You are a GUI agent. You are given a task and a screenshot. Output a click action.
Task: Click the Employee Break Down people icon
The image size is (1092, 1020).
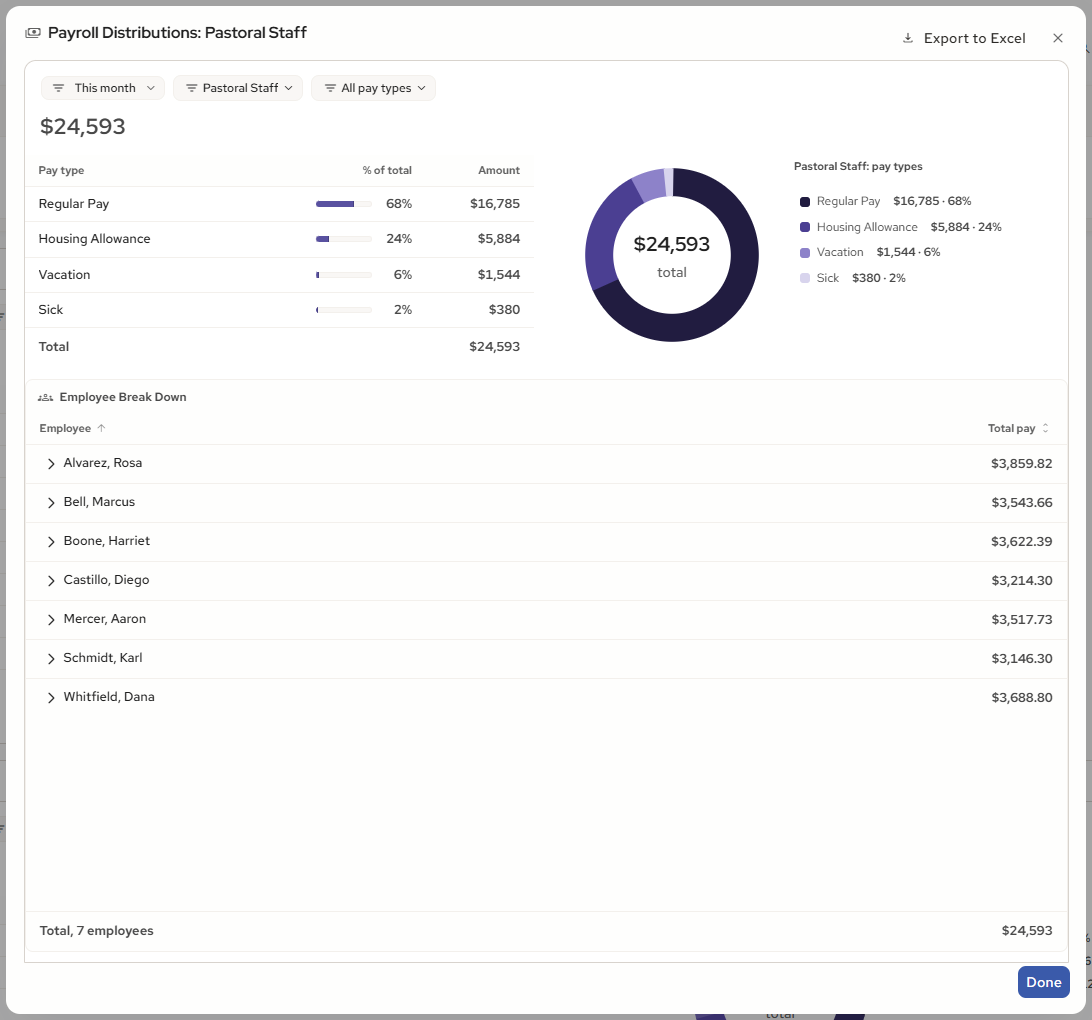tap(45, 398)
